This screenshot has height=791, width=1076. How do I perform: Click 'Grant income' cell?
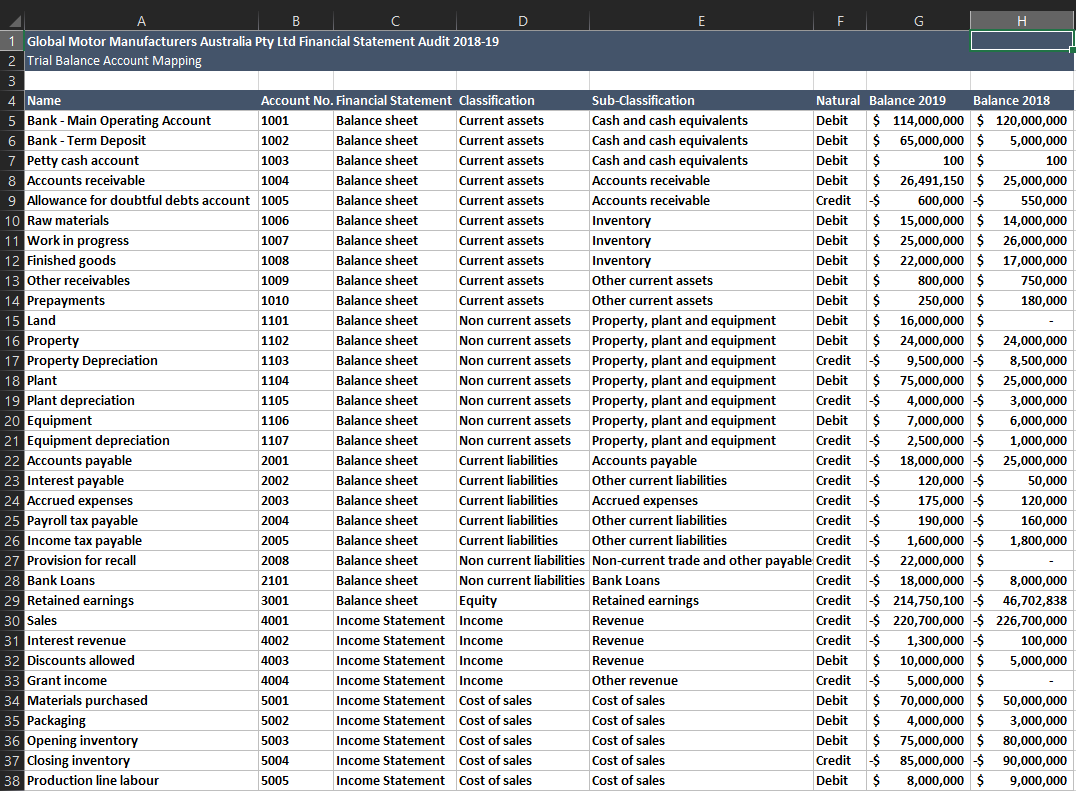141,681
